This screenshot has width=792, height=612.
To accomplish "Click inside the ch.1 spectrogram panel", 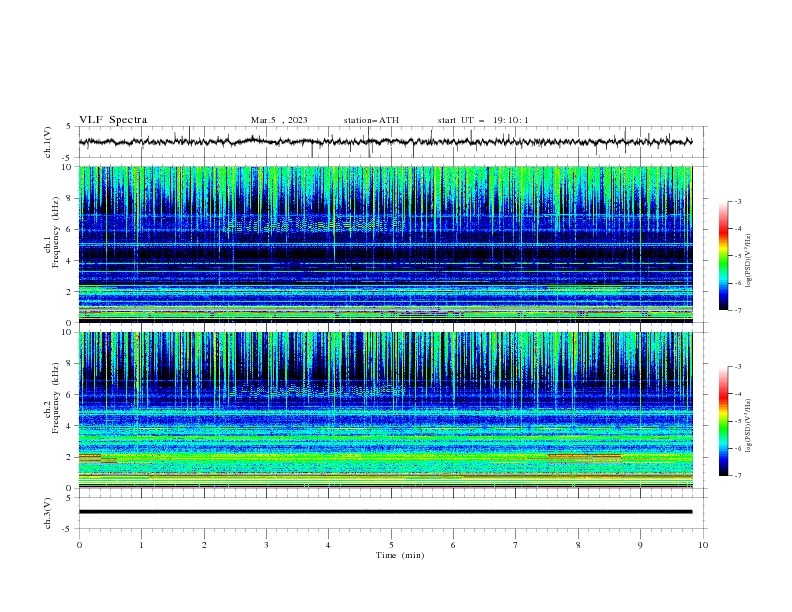I will (385, 244).
